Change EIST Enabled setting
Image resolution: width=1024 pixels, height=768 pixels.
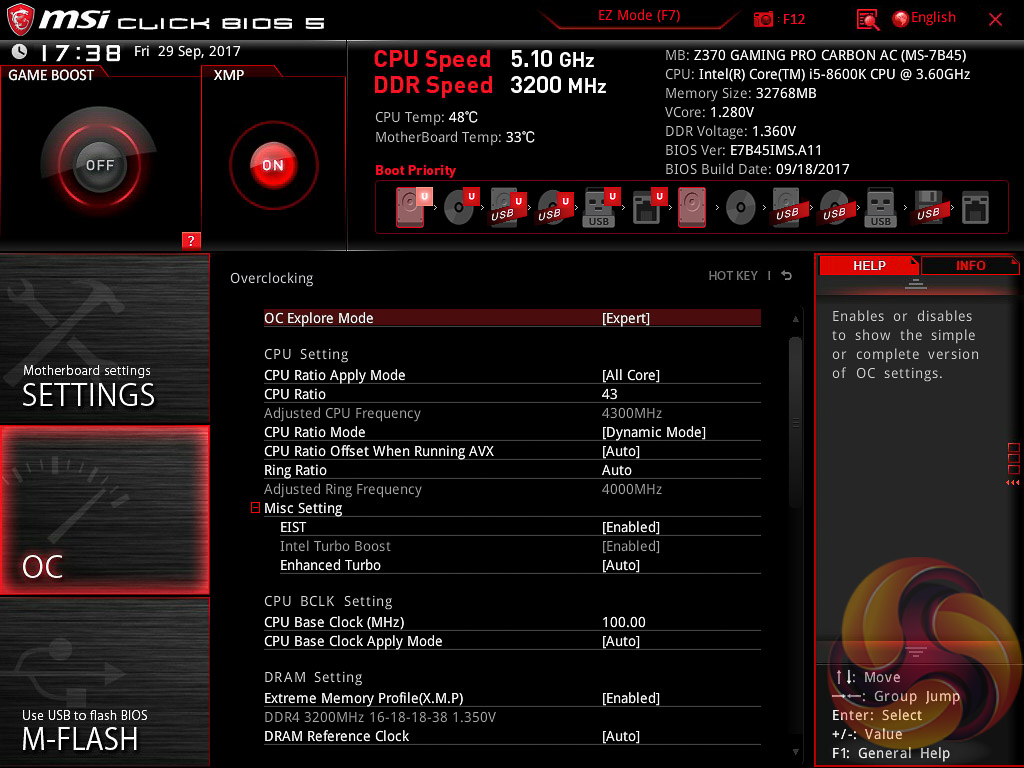pos(630,527)
